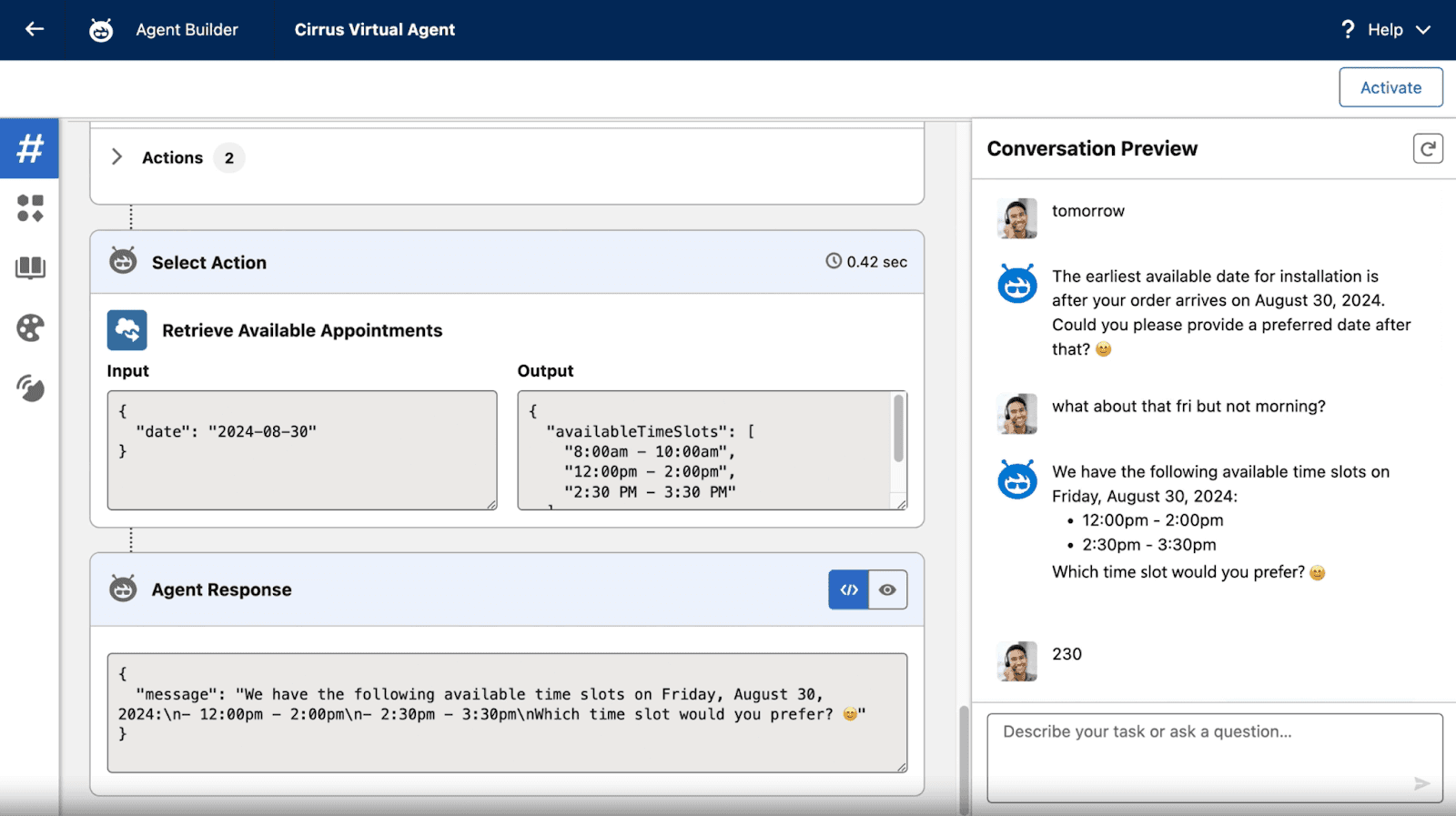
Task: Click the Retrieve Available Appointments cloud icon
Action: (127, 330)
